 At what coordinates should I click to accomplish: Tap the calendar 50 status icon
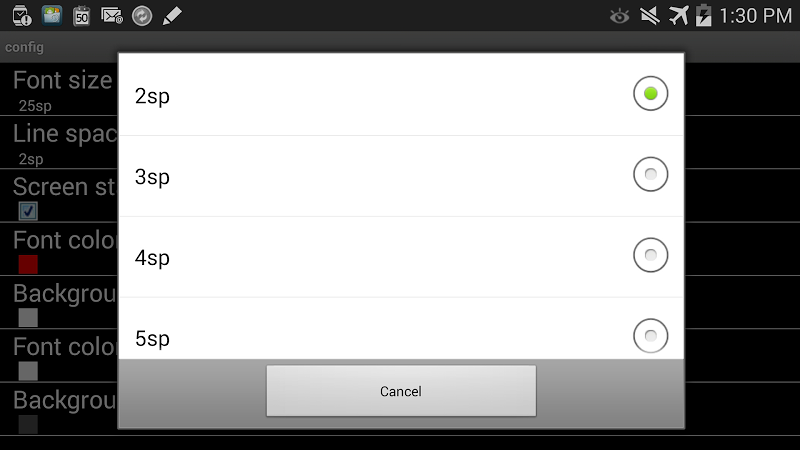click(x=82, y=16)
